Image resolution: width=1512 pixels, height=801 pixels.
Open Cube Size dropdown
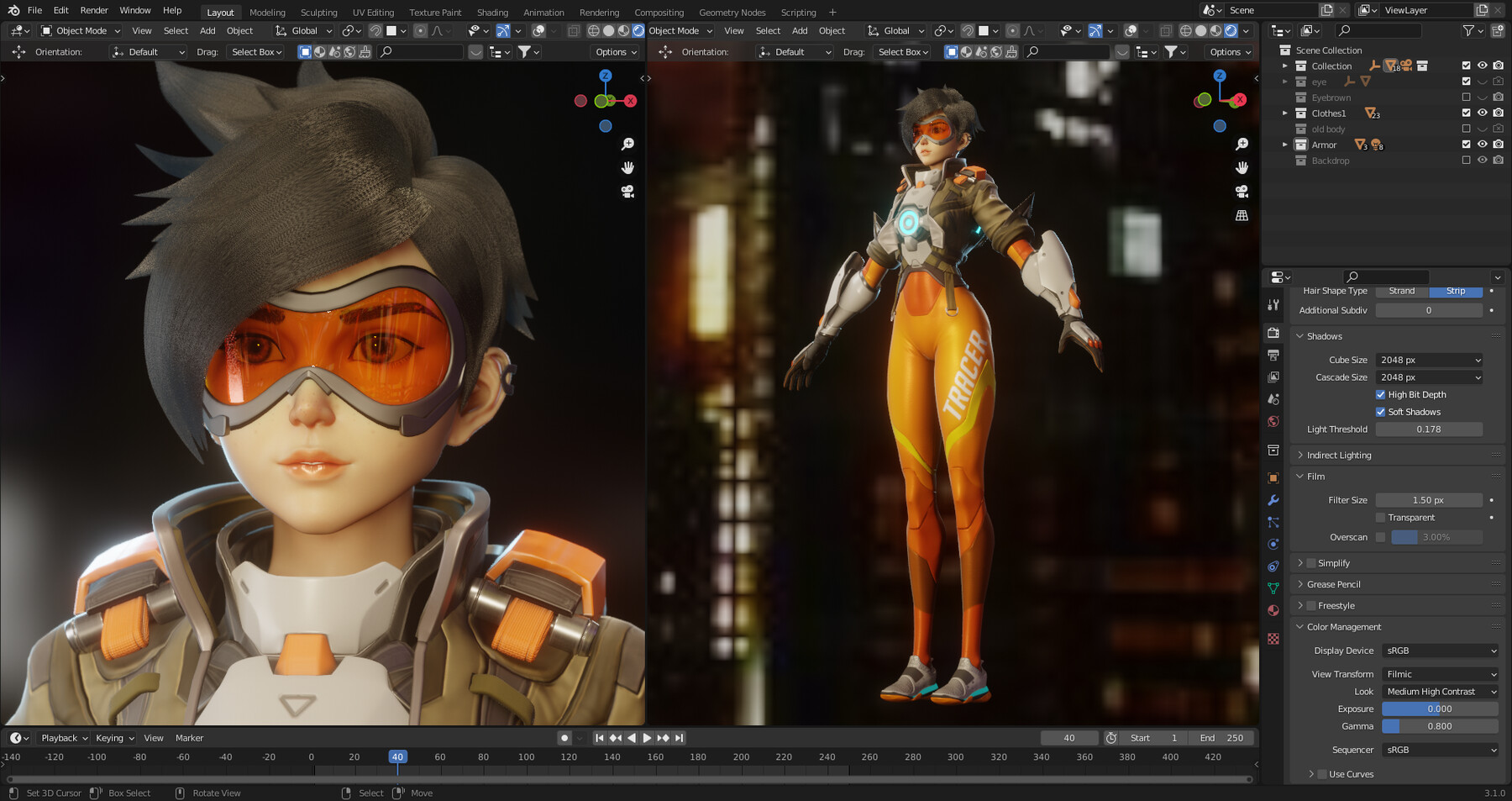(1429, 360)
